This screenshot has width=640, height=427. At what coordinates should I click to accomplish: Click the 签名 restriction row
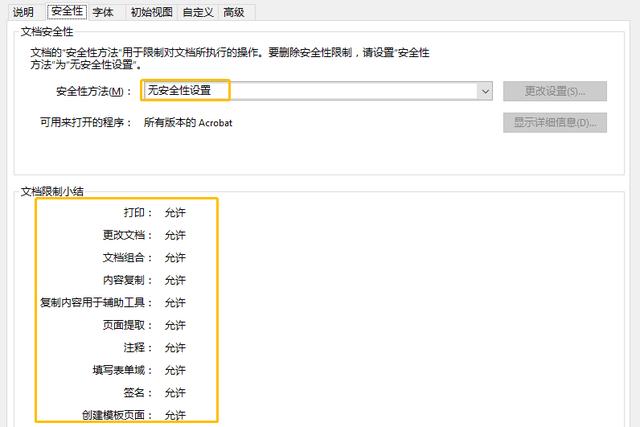tap(154, 392)
